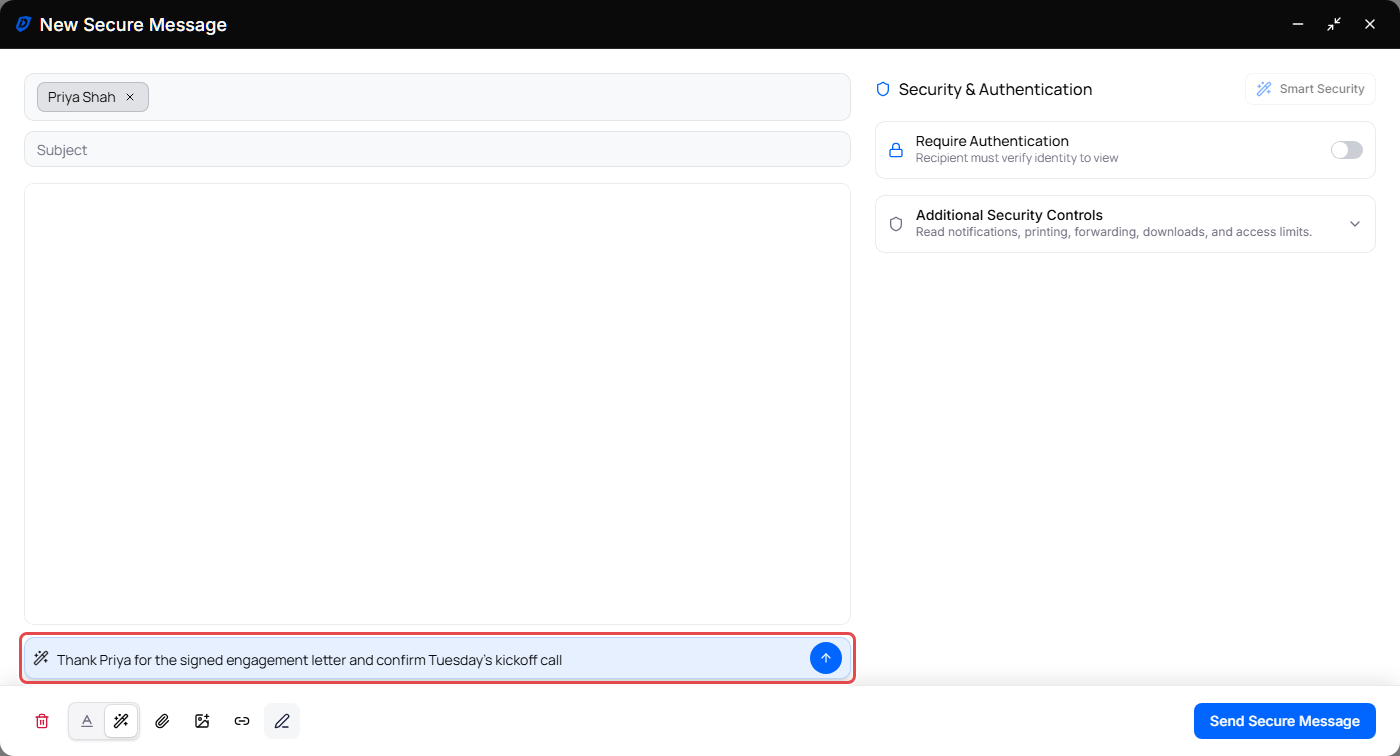The image size is (1400, 756).
Task: Click the shield icon beside Security & Authentication
Action: [883, 89]
